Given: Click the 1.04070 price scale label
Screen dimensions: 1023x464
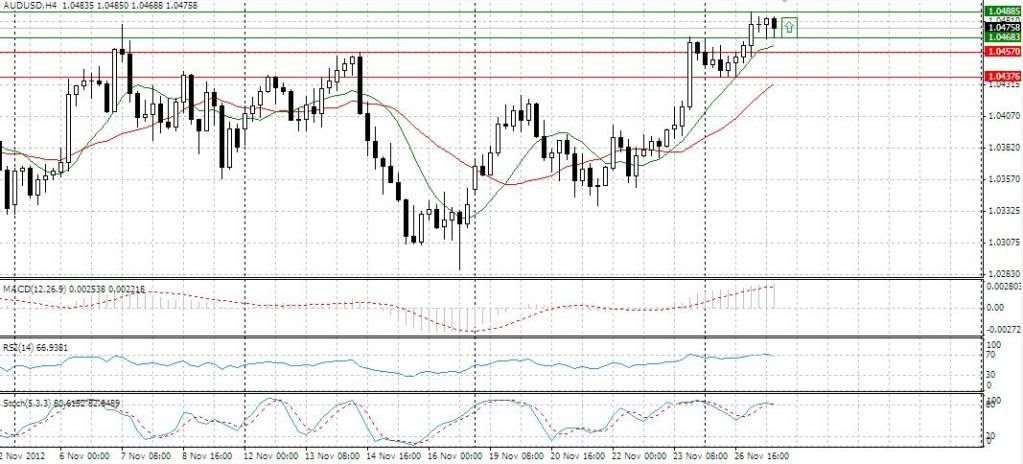Looking at the screenshot, I should coord(1001,116).
